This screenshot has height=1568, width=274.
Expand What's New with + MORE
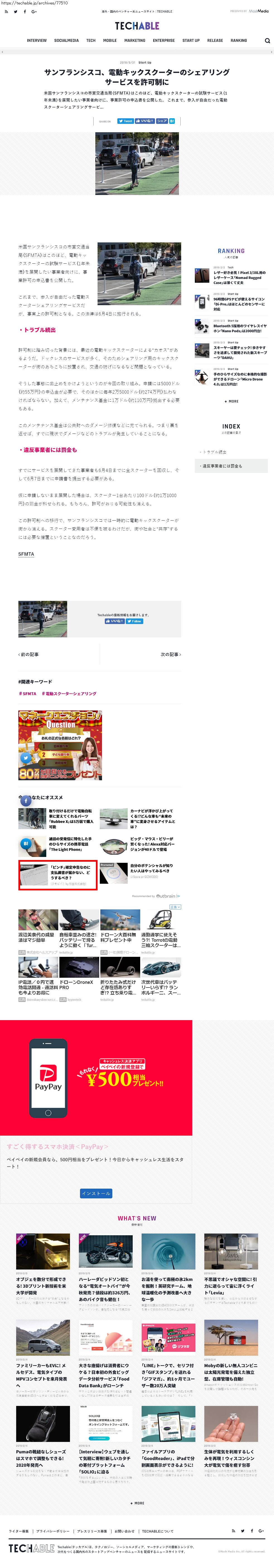click(137, 1503)
